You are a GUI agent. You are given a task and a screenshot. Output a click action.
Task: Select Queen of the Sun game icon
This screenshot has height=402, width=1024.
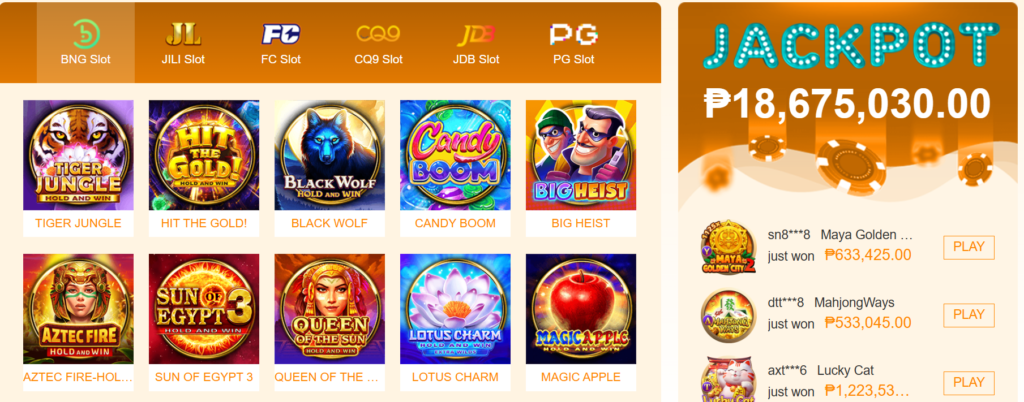coord(330,309)
